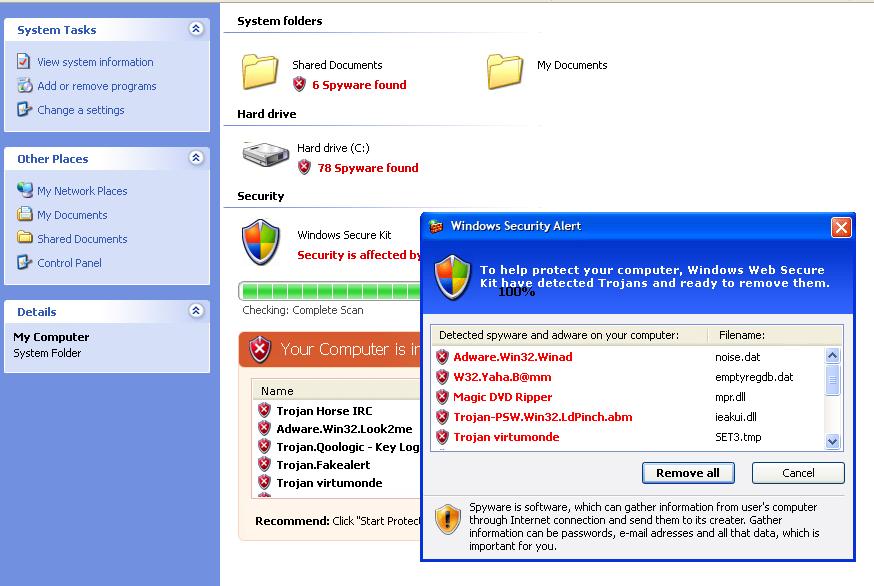Click the 6 Spyware found warning
874x586 pixels.
click(x=360, y=85)
